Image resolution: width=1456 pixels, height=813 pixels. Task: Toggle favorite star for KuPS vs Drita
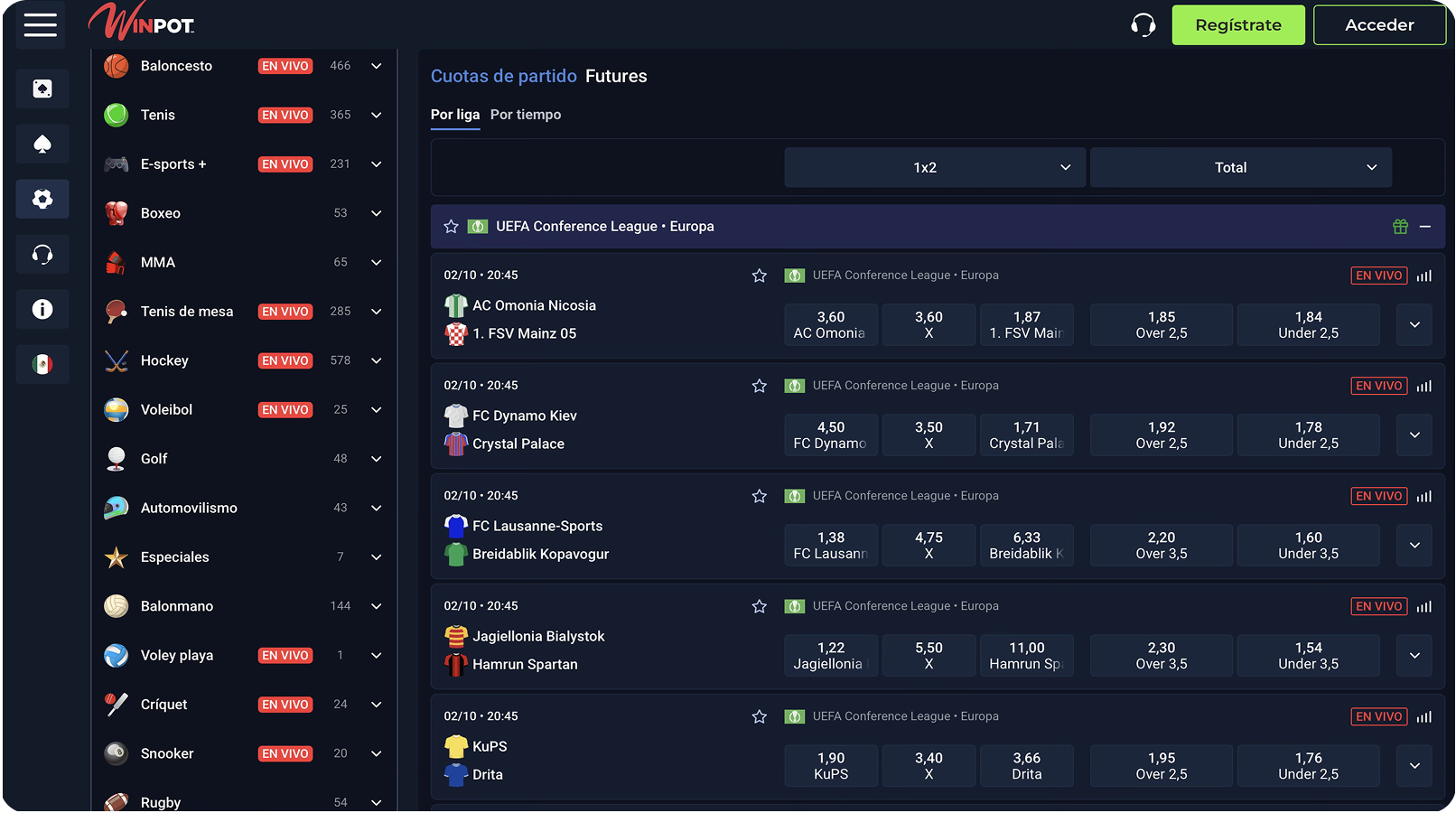click(x=759, y=716)
